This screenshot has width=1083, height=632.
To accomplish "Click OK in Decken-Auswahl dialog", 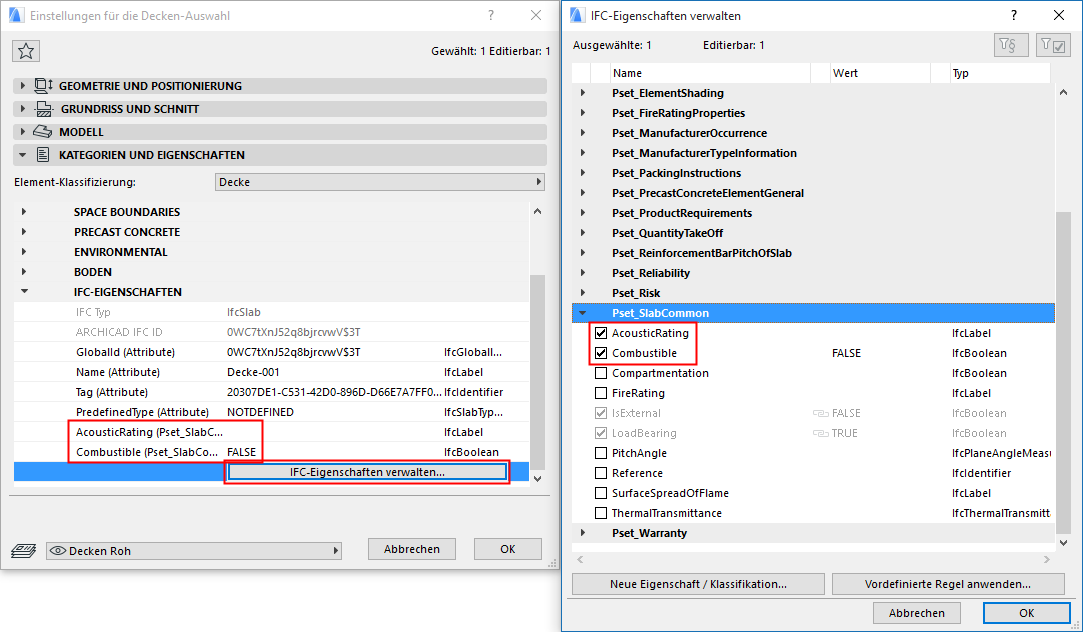I will (508, 549).
